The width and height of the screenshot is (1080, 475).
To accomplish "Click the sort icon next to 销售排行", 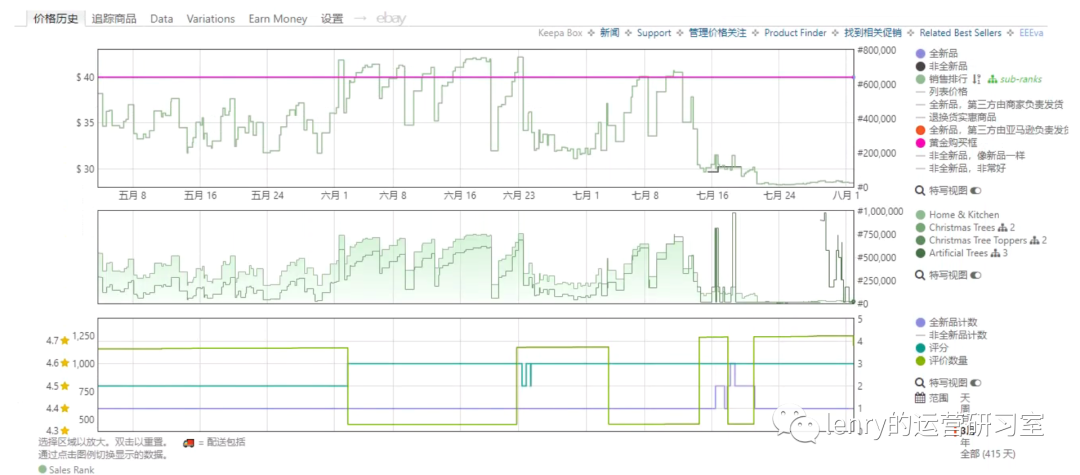I will (x=977, y=79).
